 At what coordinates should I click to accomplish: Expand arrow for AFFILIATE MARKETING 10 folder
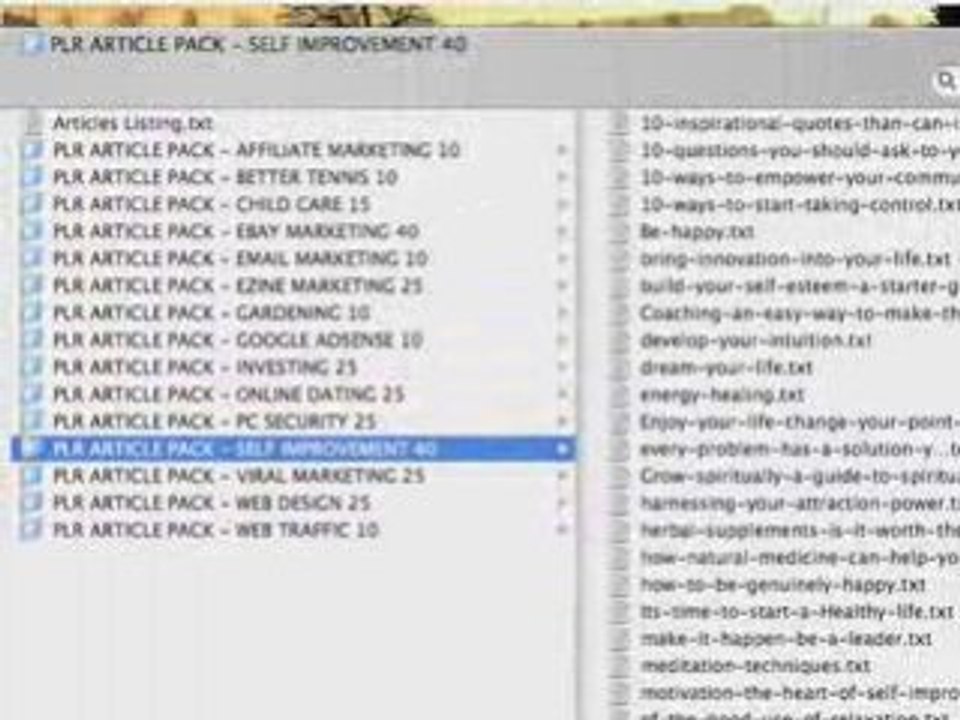tap(561, 150)
